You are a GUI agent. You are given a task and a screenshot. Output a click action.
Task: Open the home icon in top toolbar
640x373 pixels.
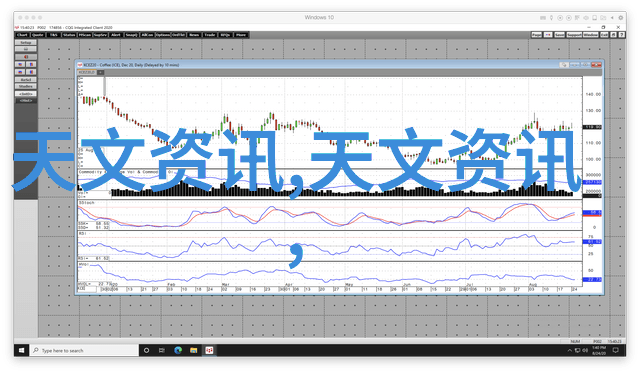point(613,35)
